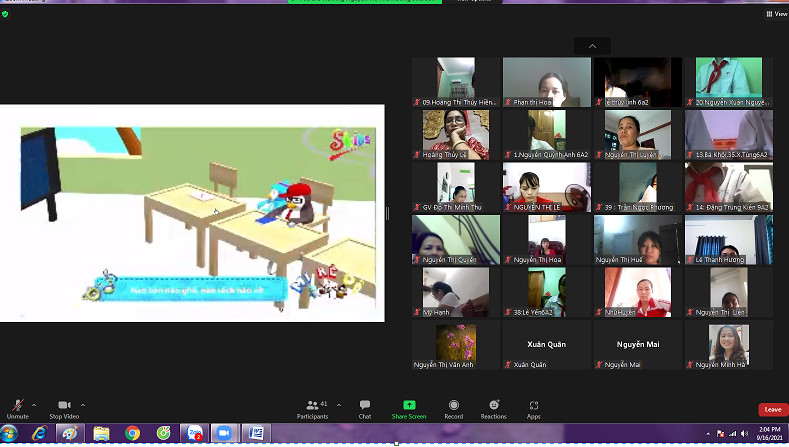Open the Reactions menu
789x447 pixels.
(x=493, y=408)
